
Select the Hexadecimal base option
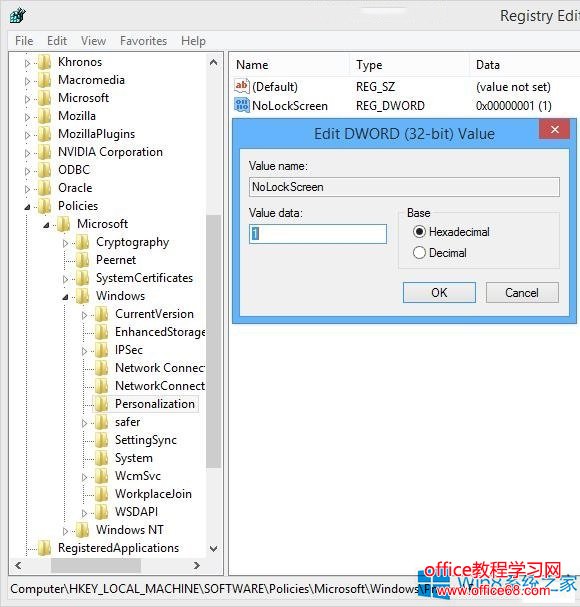click(x=419, y=231)
